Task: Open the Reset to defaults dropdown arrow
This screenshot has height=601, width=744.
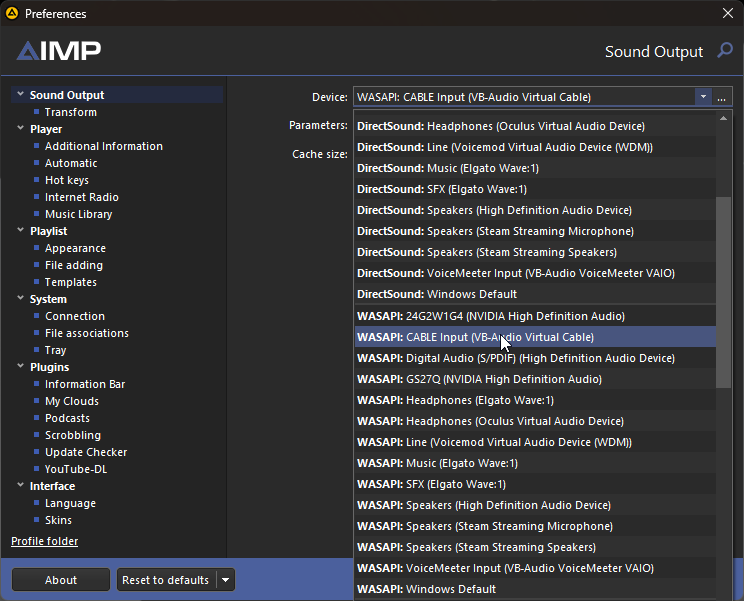Action: click(226, 580)
